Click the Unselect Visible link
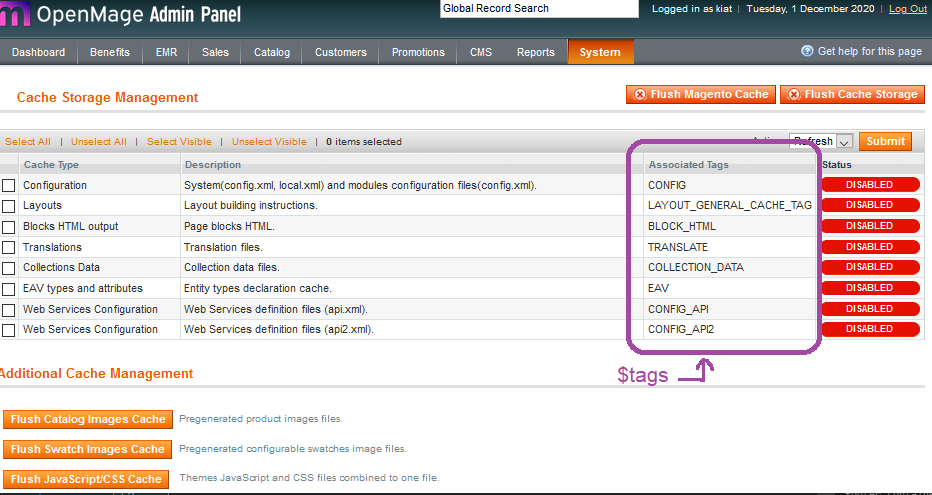This screenshot has width=932, height=495. point(270,142)
